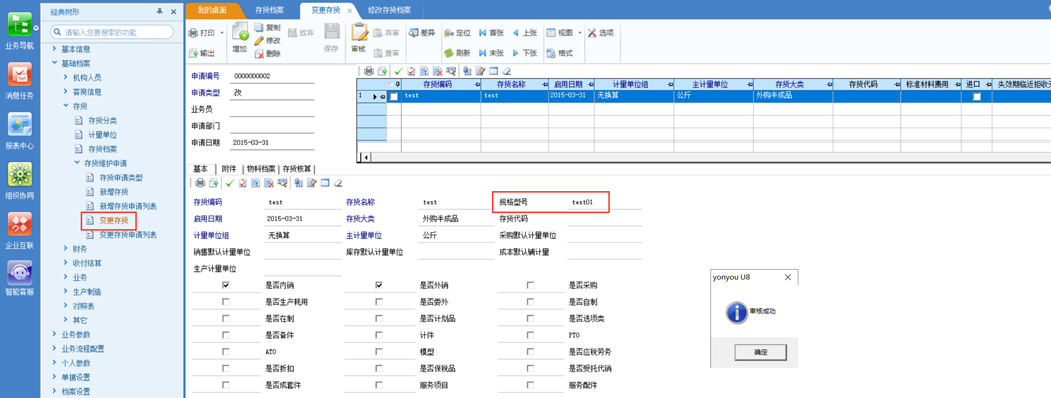Toggle the 是否采购 checkbox
The width and height of the screenshot is (1051, 398).
click(531, 285)
